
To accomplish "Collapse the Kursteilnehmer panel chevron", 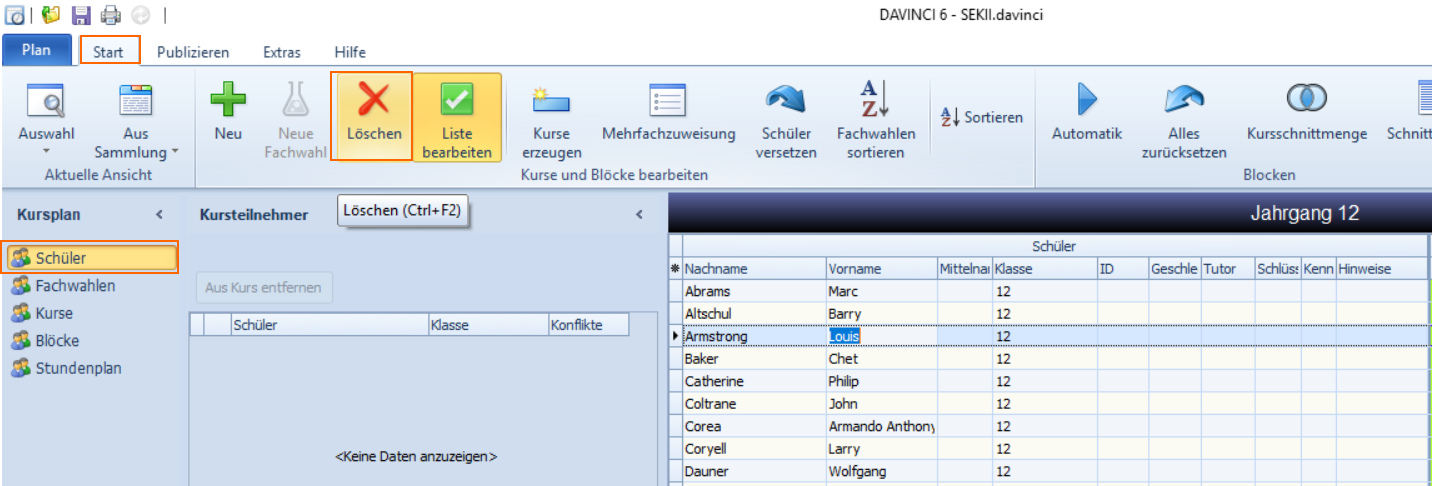I will (x=639, y=214).
